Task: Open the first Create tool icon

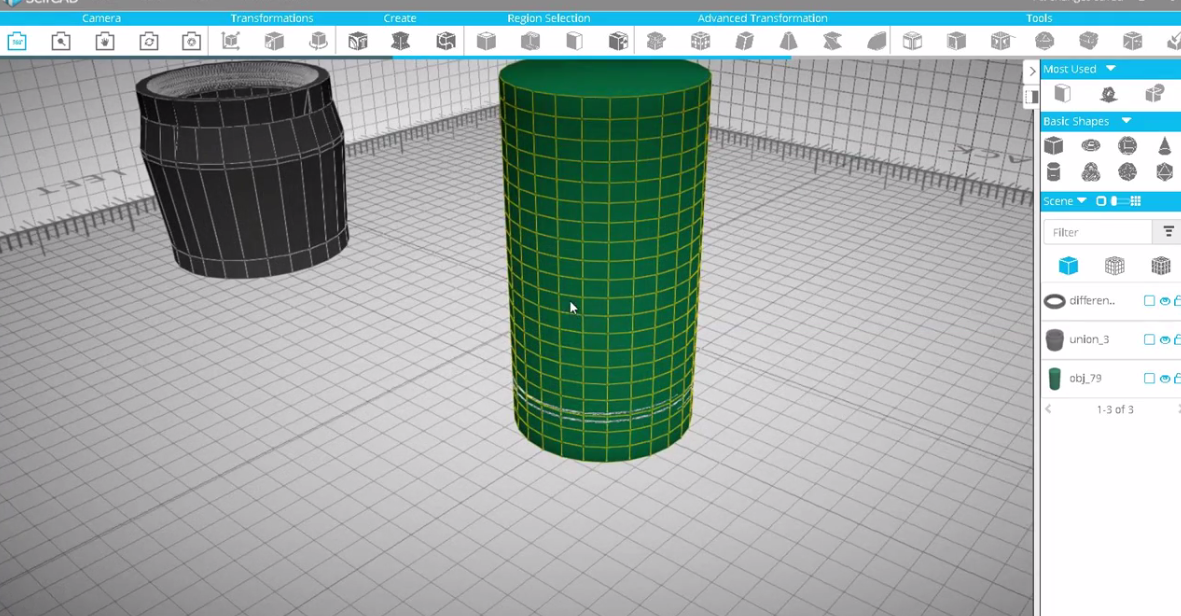Action: tap(357, 41)
